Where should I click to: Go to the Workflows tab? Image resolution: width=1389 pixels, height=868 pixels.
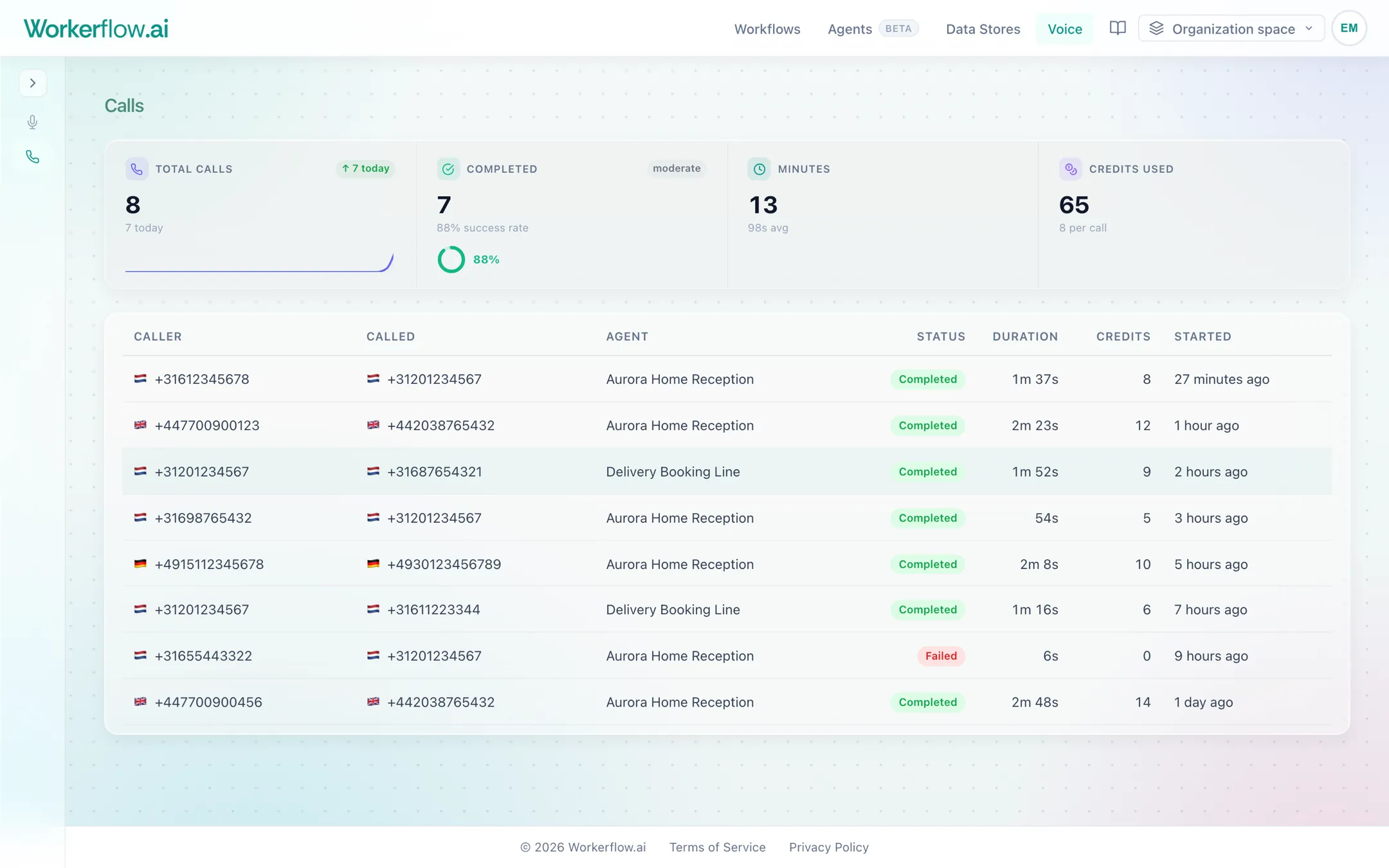767,29
